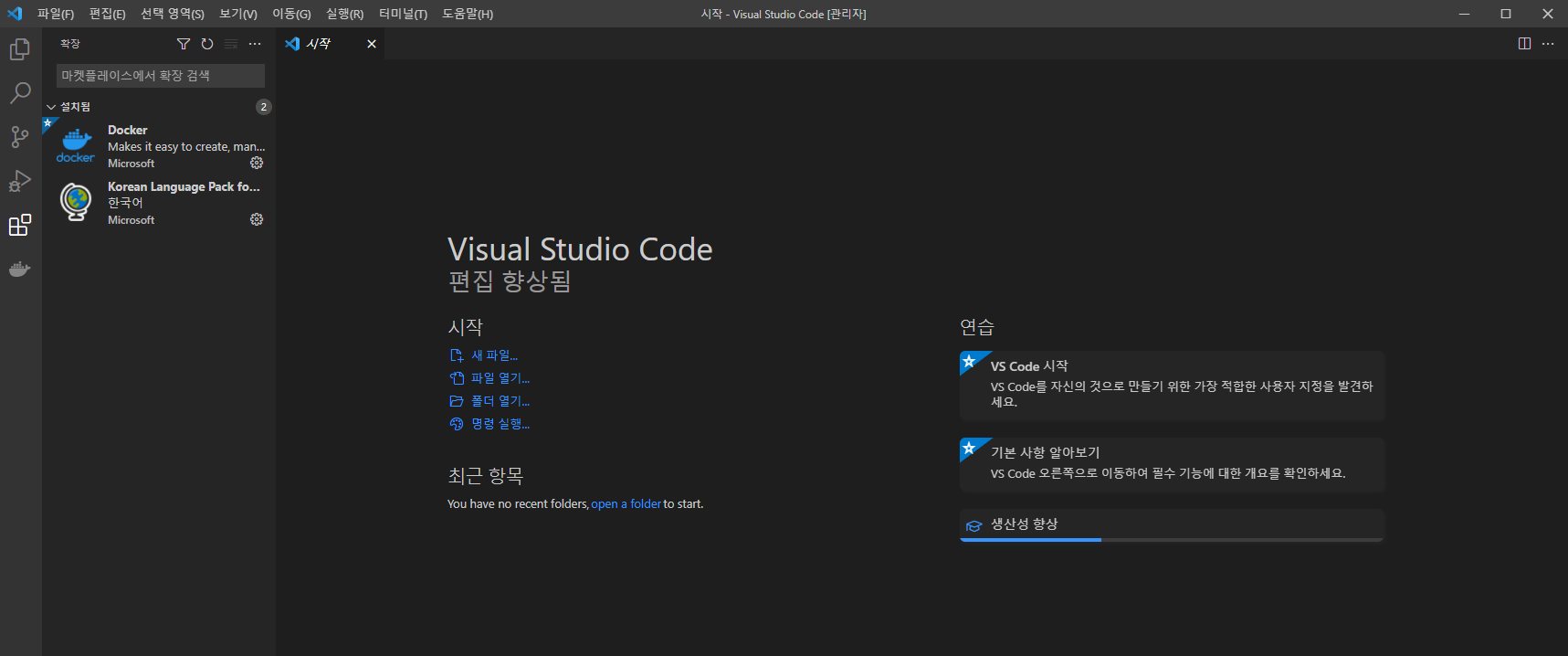
Task: Click the open a folder link
Action: click(x=626, y=504)
